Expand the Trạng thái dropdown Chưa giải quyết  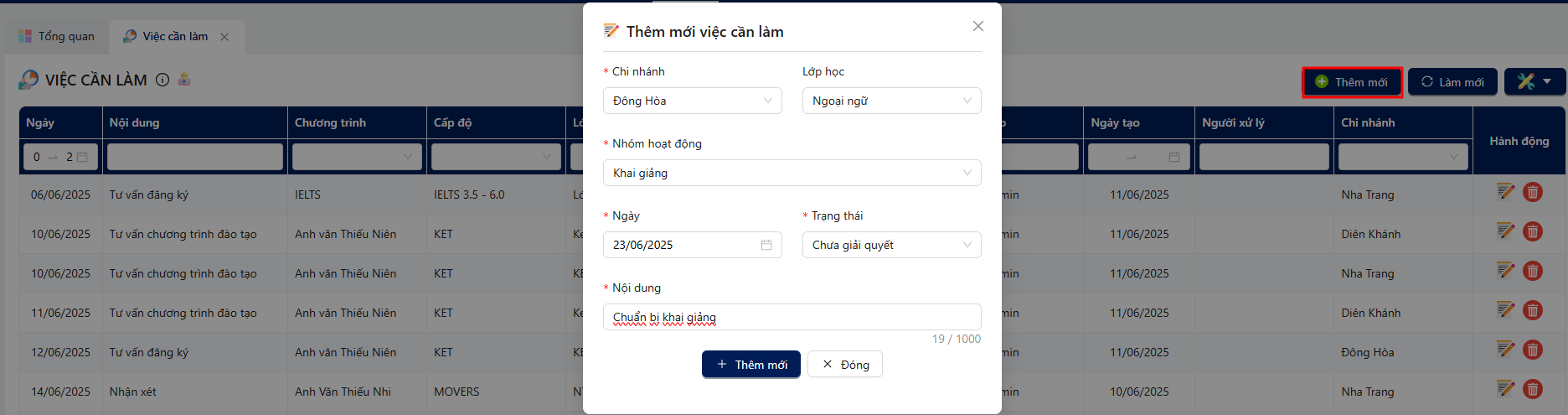pos(892,245)
